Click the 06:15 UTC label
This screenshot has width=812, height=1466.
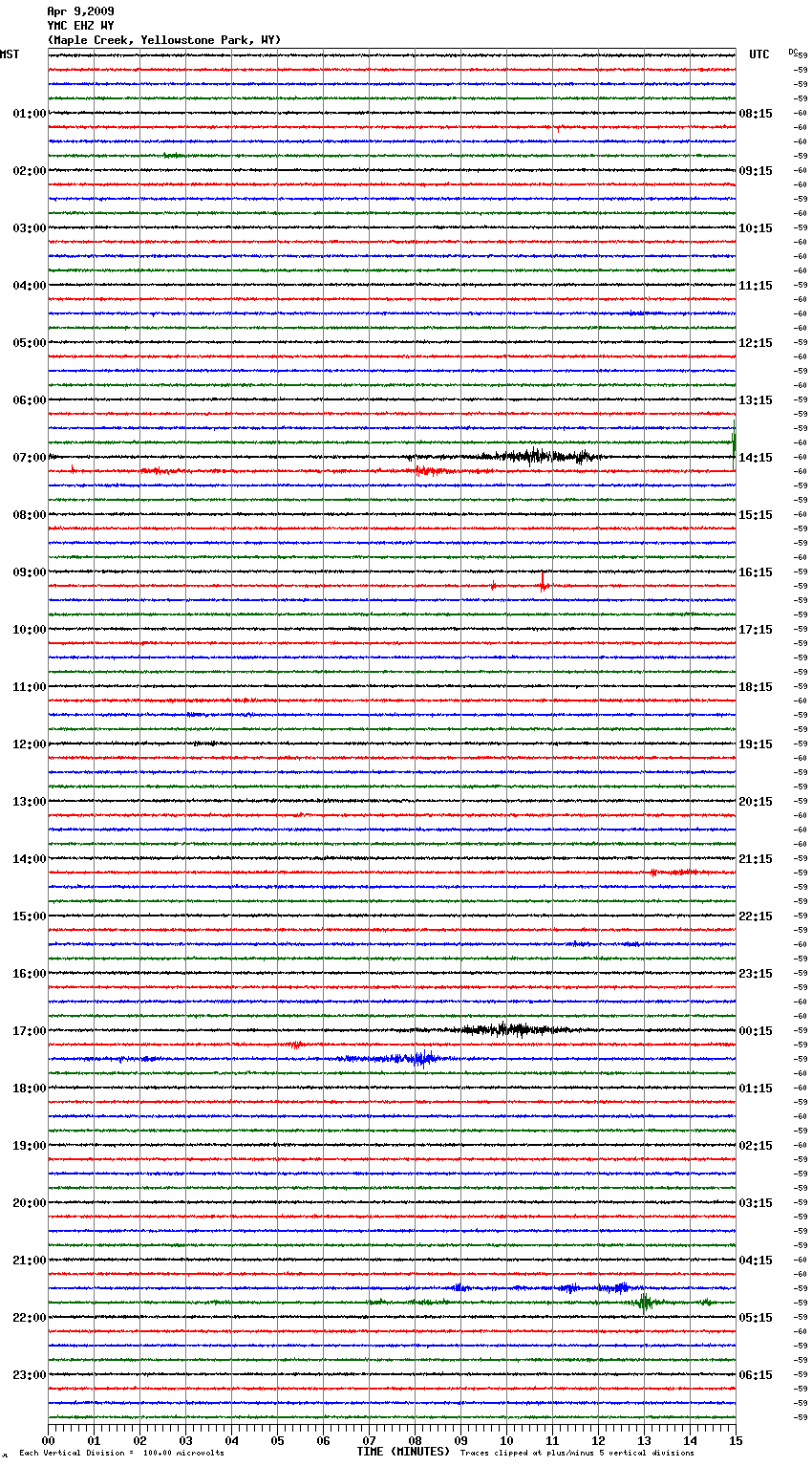756,1375
